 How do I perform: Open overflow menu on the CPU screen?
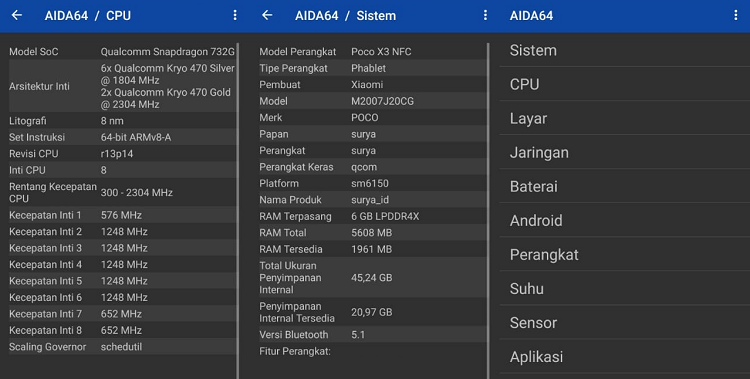click(235, 15)
